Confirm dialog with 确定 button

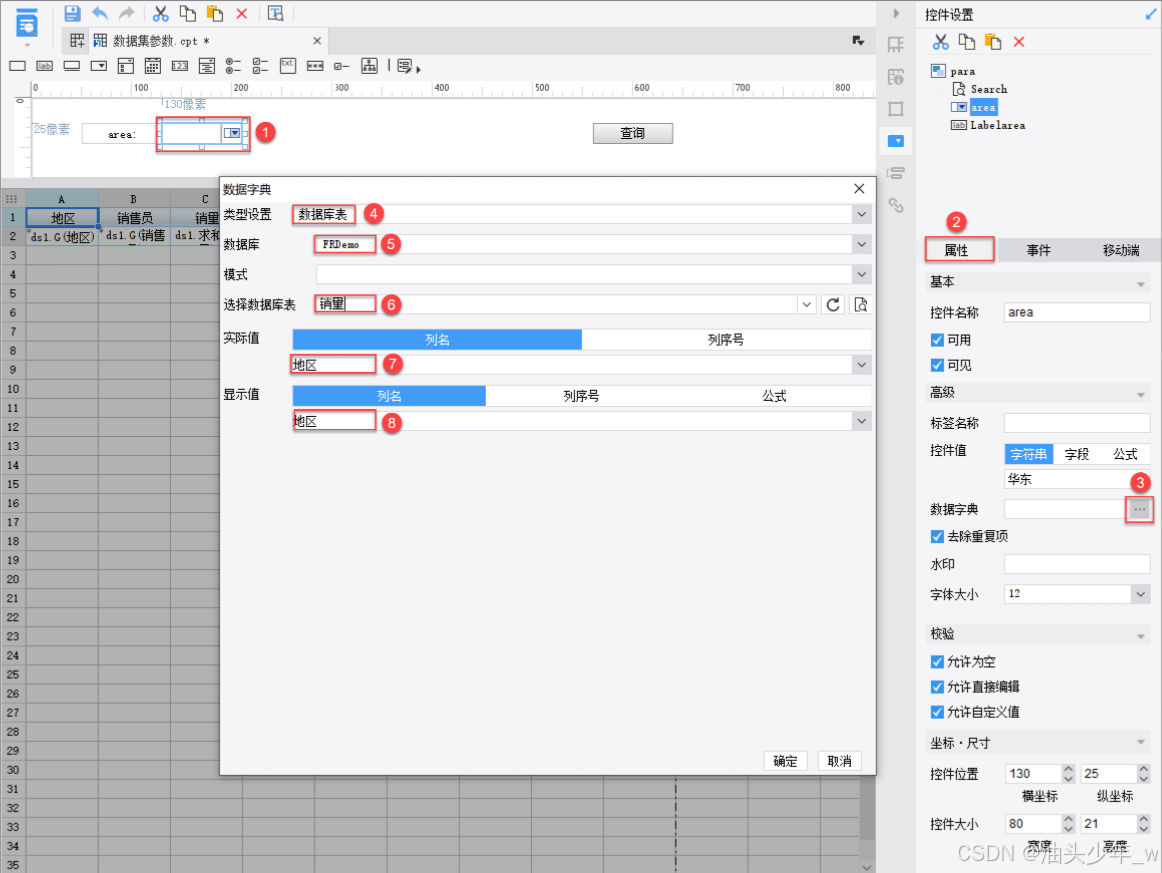point(786,761)
